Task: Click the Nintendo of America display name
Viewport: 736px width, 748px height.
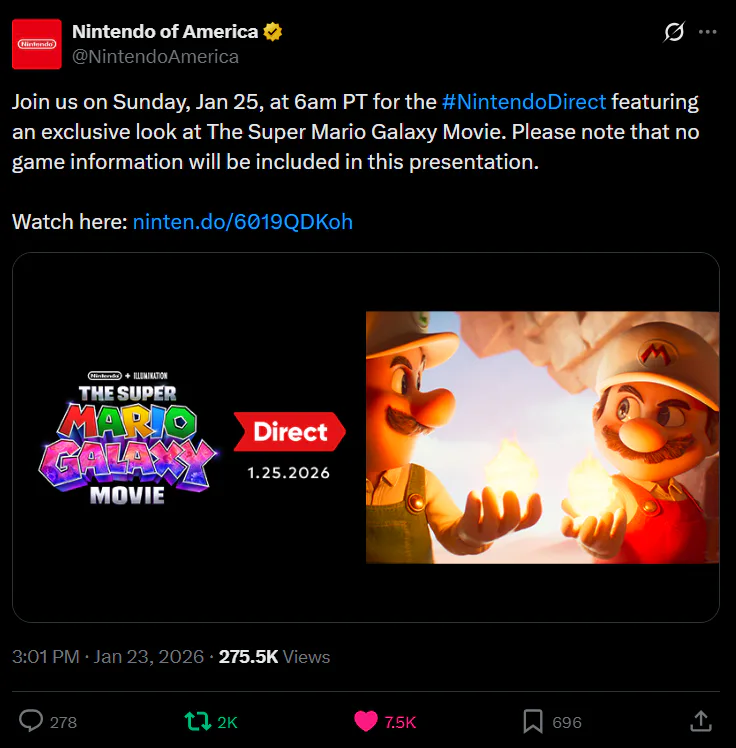Action: click(x=165, y=32)
